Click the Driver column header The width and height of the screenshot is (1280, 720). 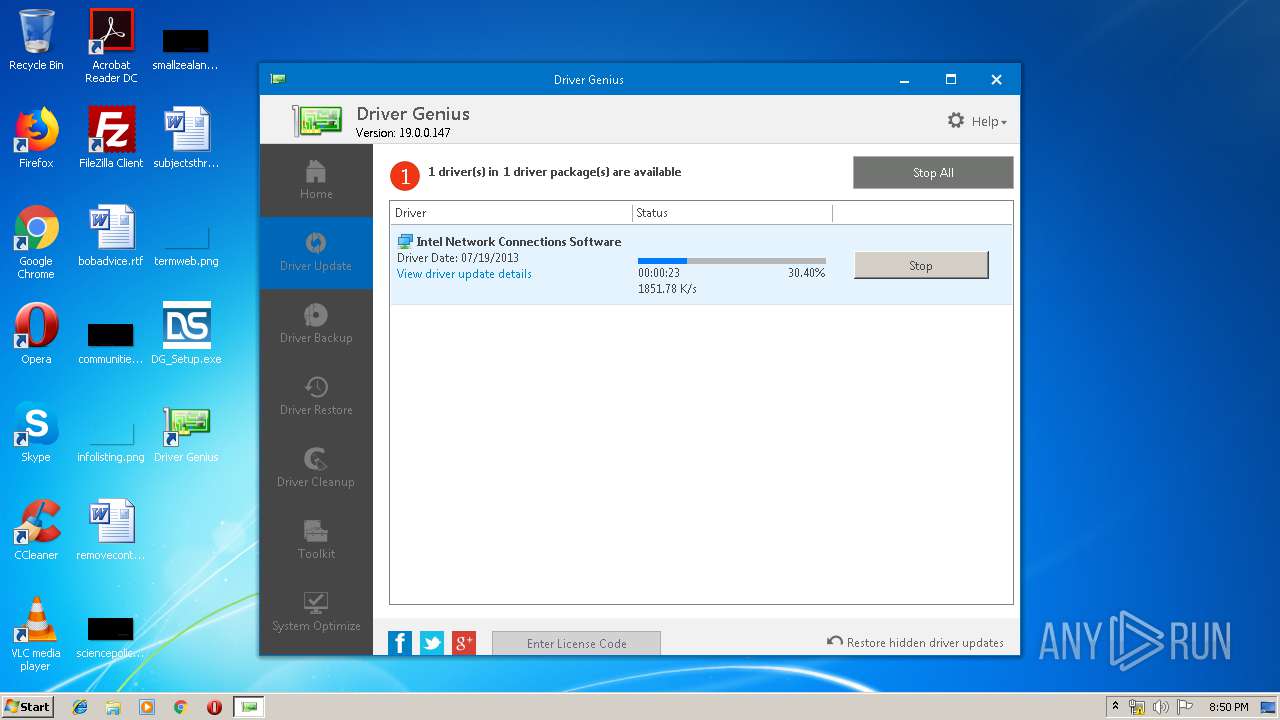coord(511,213)
